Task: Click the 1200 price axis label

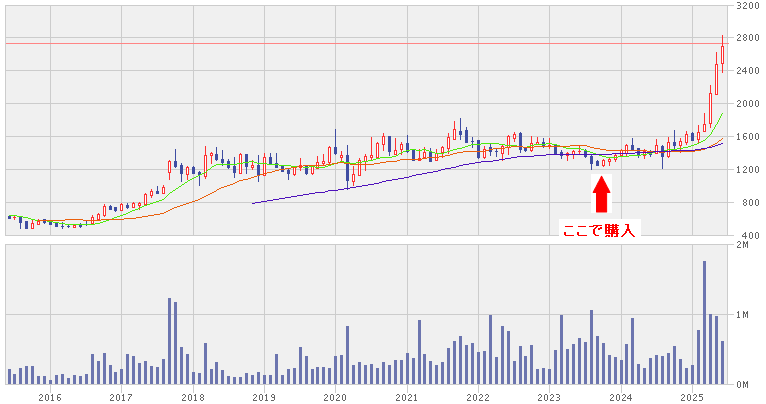Action: (747, 170)
